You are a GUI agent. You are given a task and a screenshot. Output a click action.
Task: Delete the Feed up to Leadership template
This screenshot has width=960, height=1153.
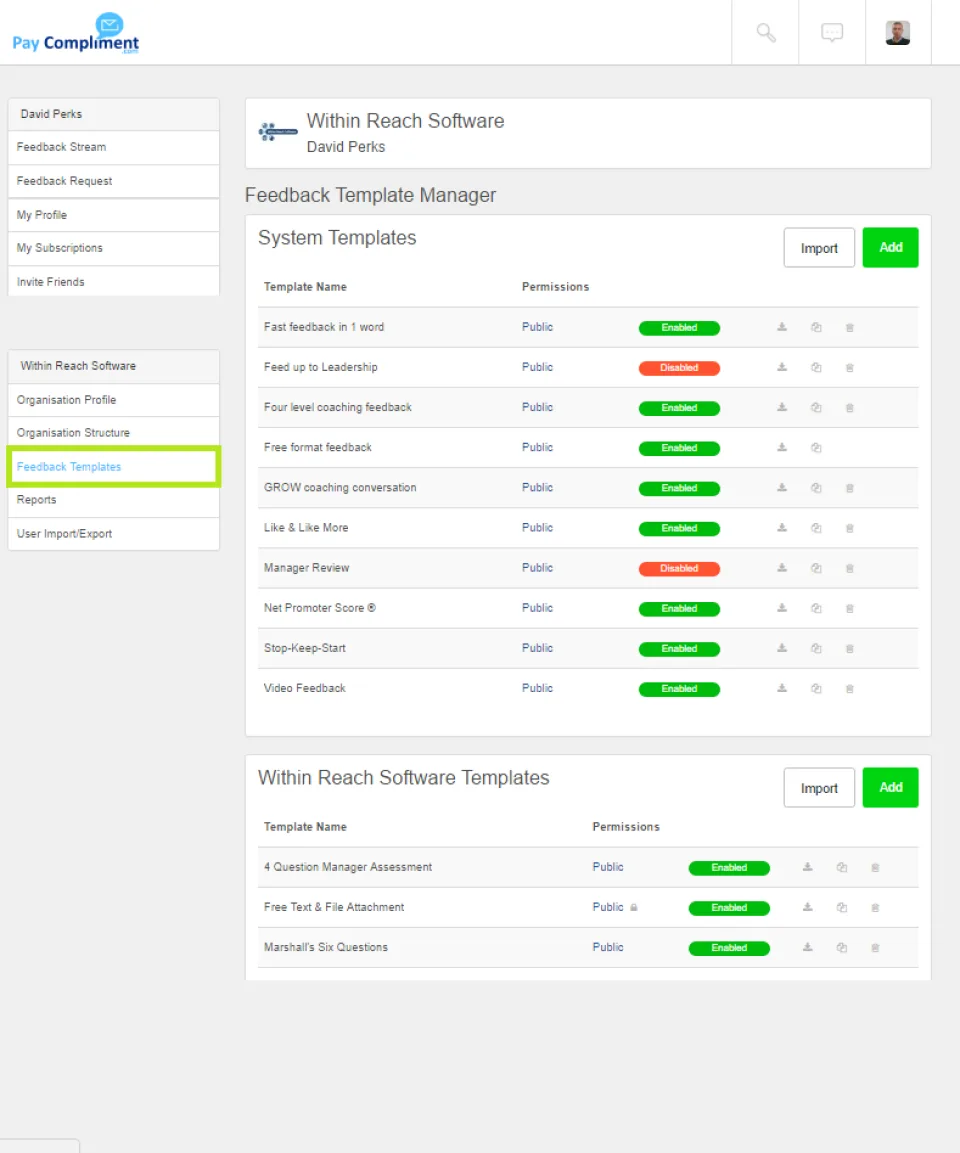[x=850, y=368]
